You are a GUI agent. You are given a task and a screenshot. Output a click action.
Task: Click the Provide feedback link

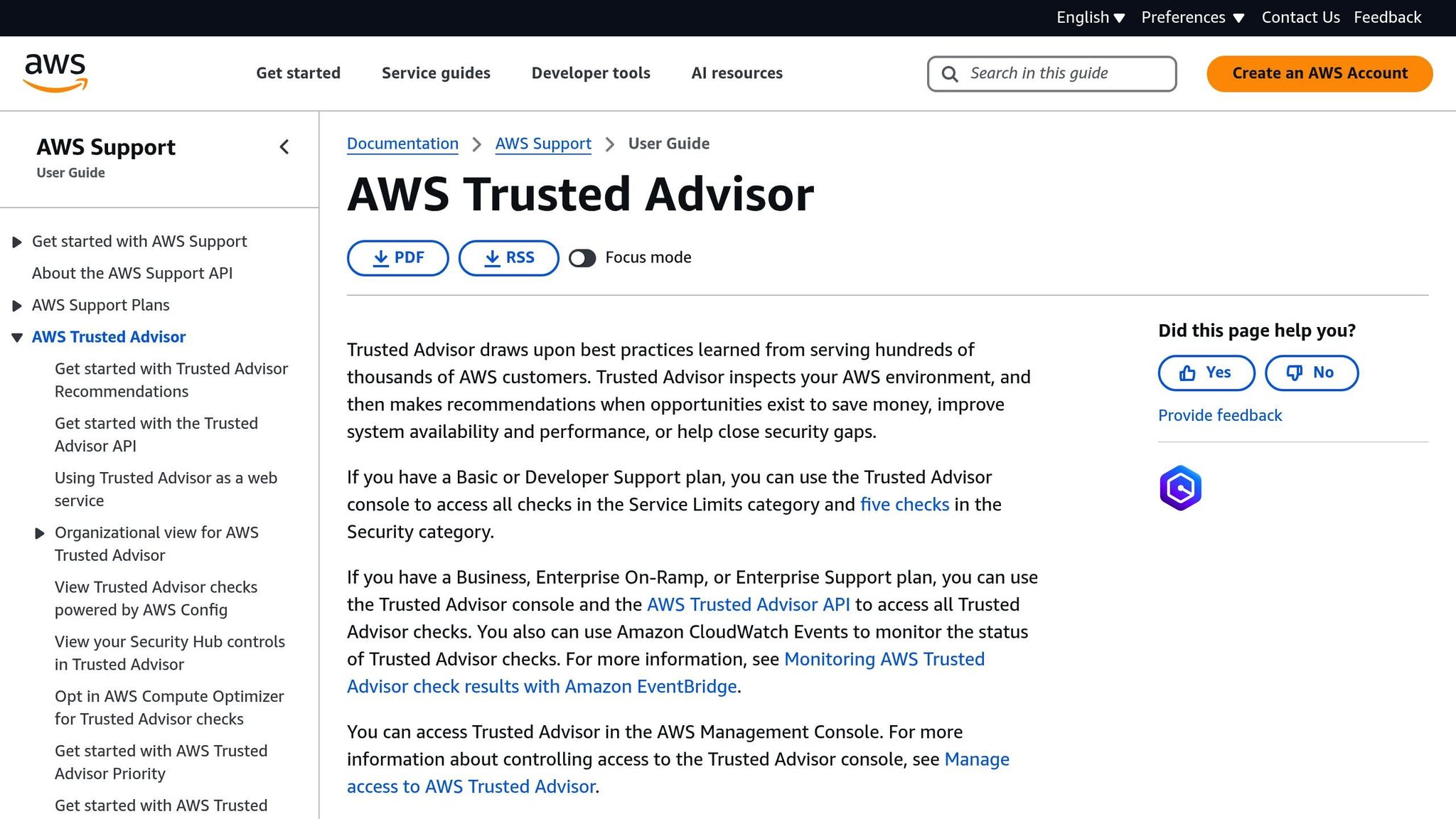(1220, 415)
